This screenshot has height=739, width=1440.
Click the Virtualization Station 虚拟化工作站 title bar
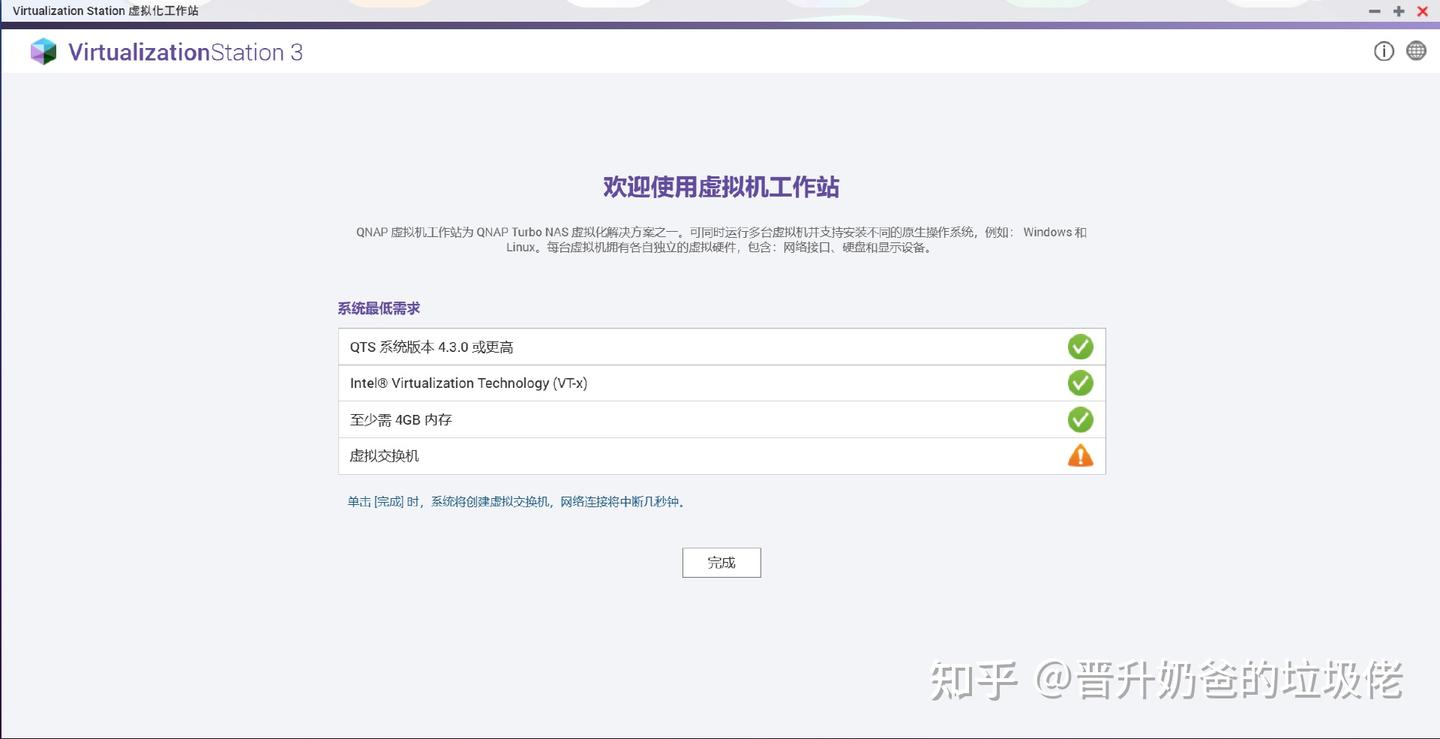107,11
